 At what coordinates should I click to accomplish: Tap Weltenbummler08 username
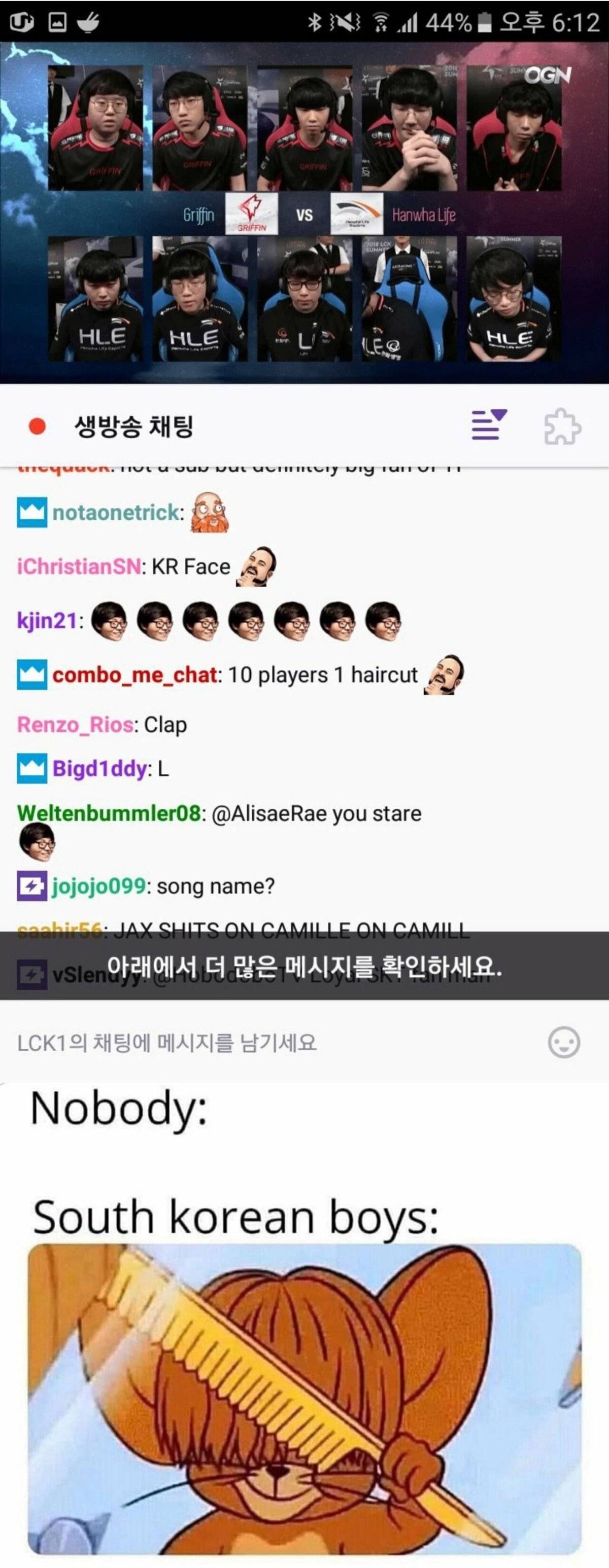(109, 813)
